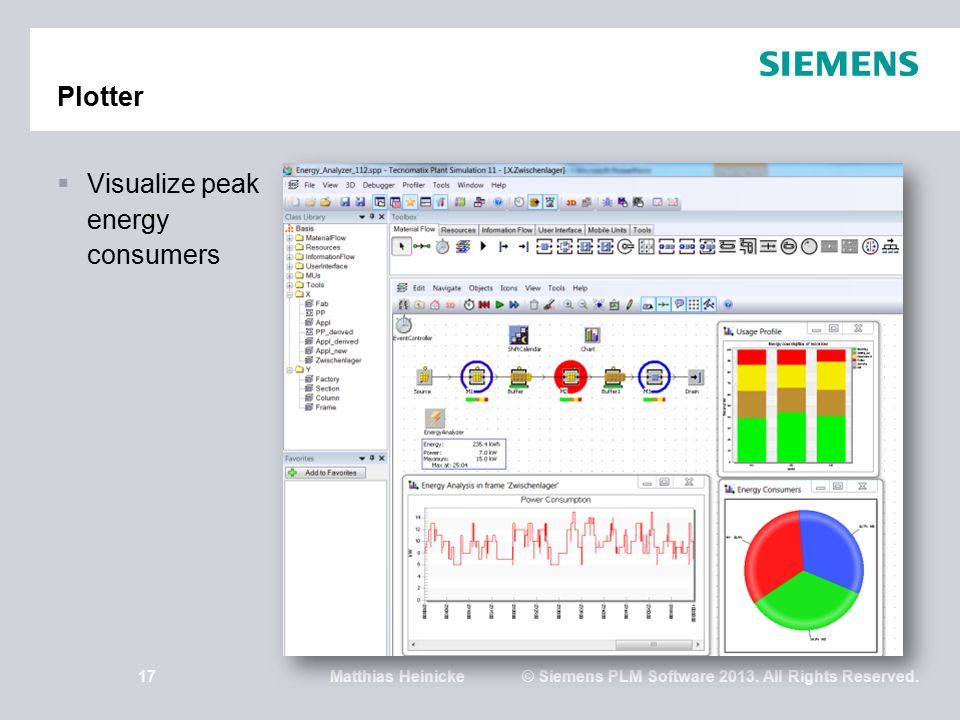This screenshot has width=960, height=720.
Task: Expand the Resources folder in Class Library
Action: (x=290, y=247)
